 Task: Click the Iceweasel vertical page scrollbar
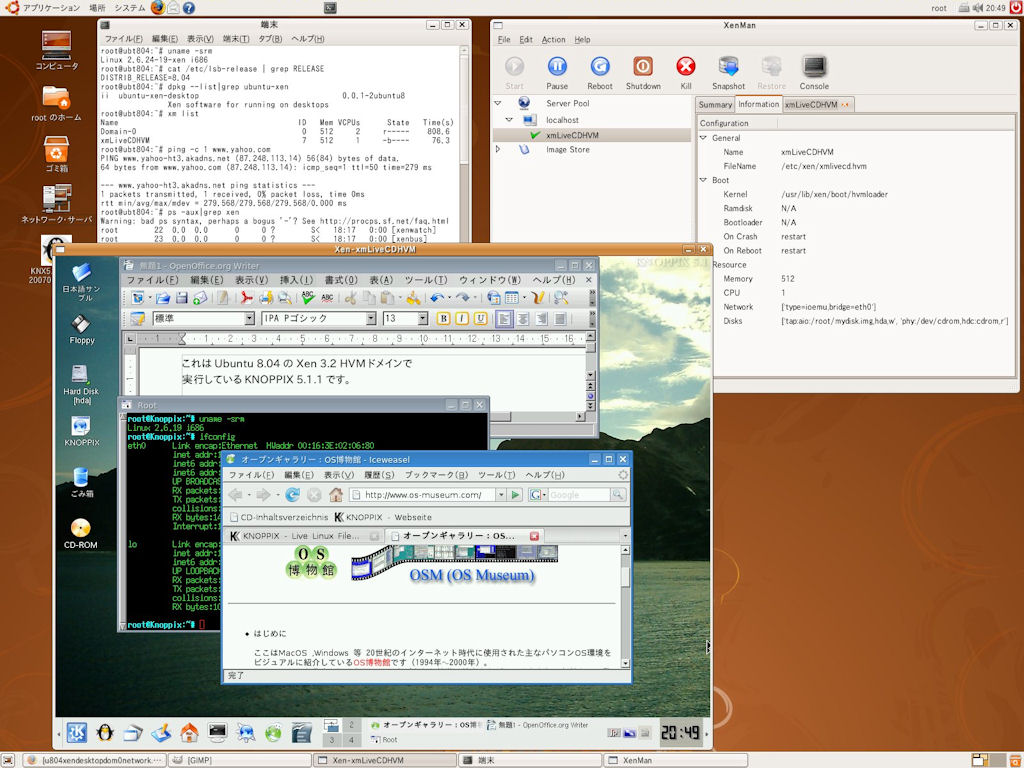625,606
